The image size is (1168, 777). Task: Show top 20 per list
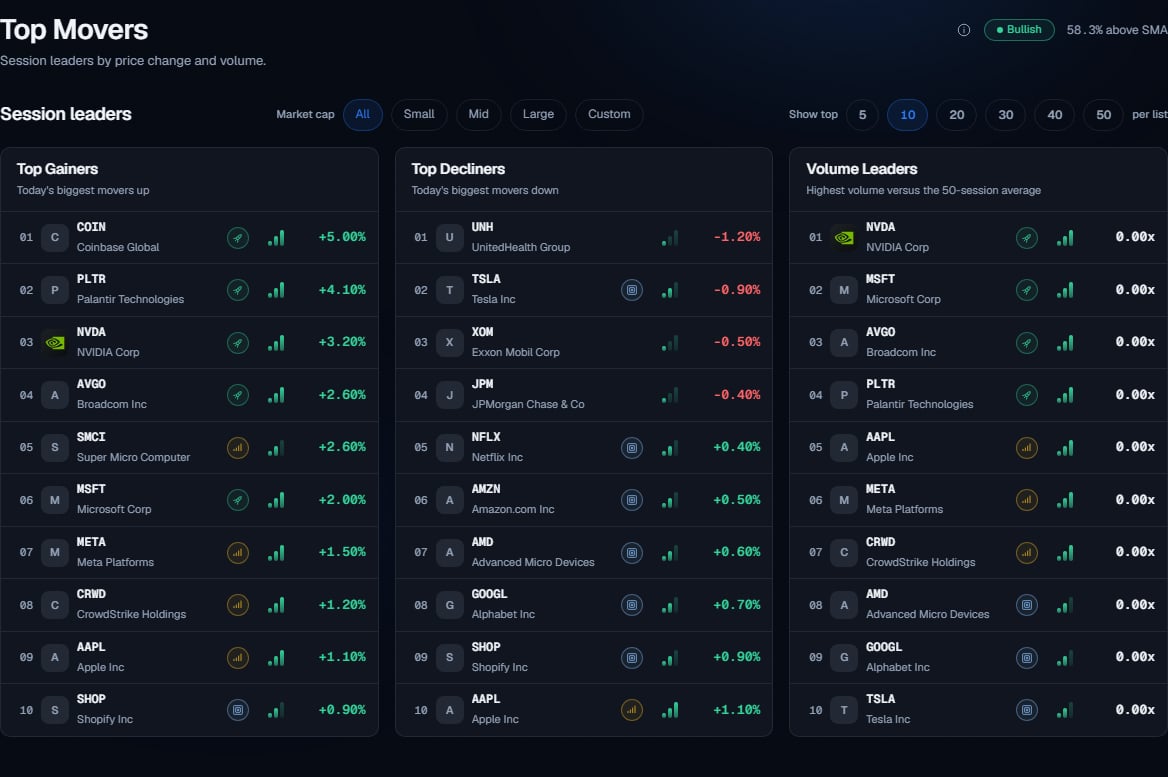tap(956, 115)
